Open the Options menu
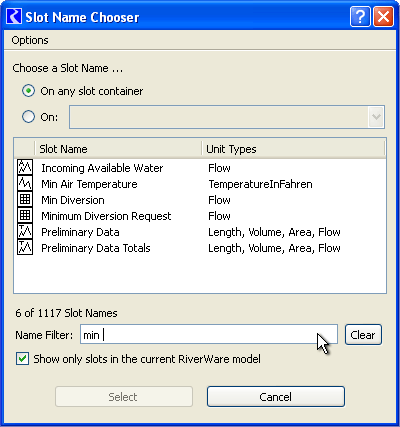 tap(30, 40)
